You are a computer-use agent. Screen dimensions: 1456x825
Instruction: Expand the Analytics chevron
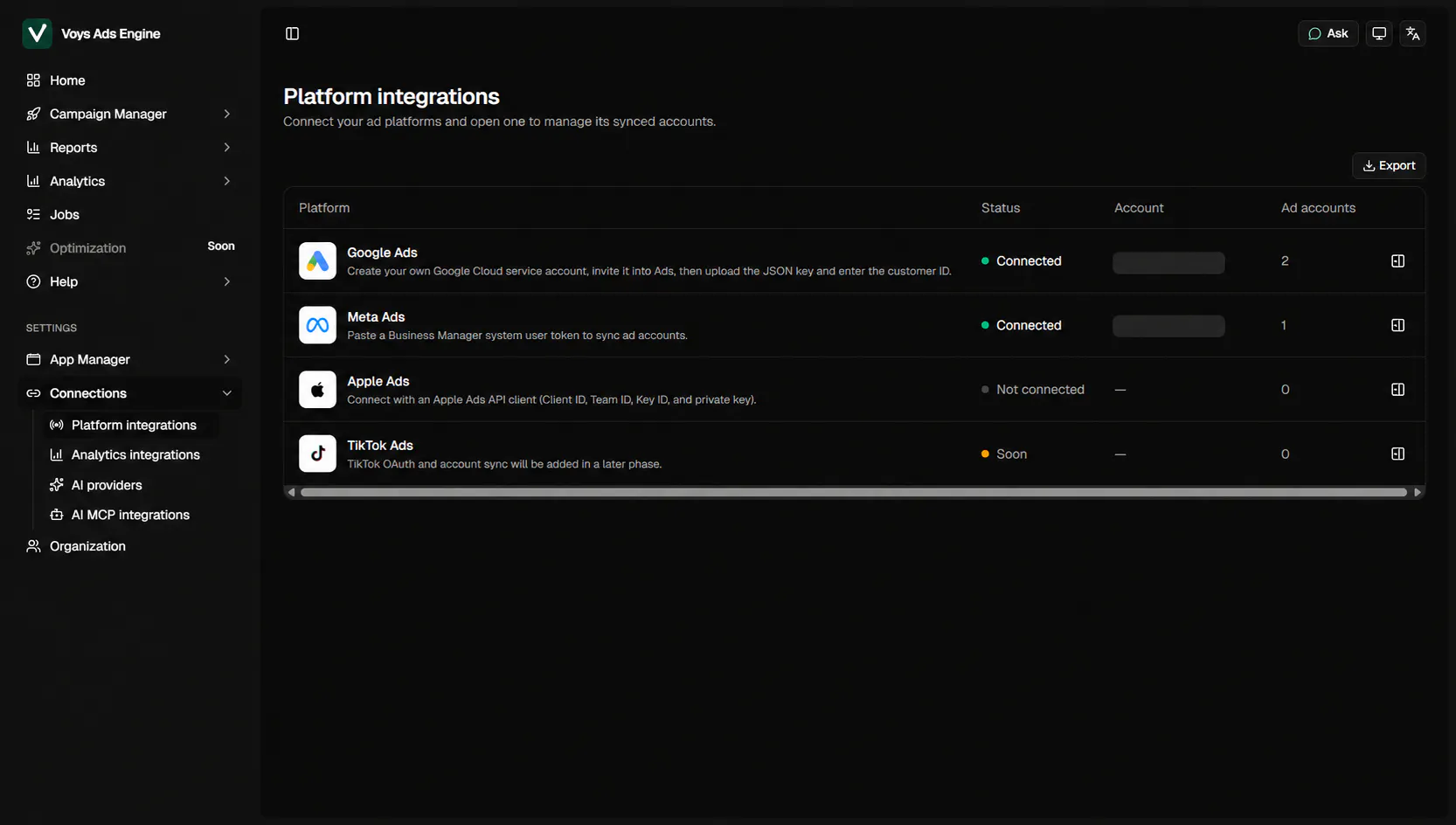tap(227, 182)
